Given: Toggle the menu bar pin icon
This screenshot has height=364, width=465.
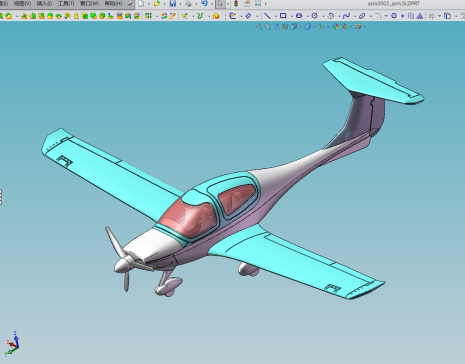Looking at the screenshot, I should coord(130,4).
